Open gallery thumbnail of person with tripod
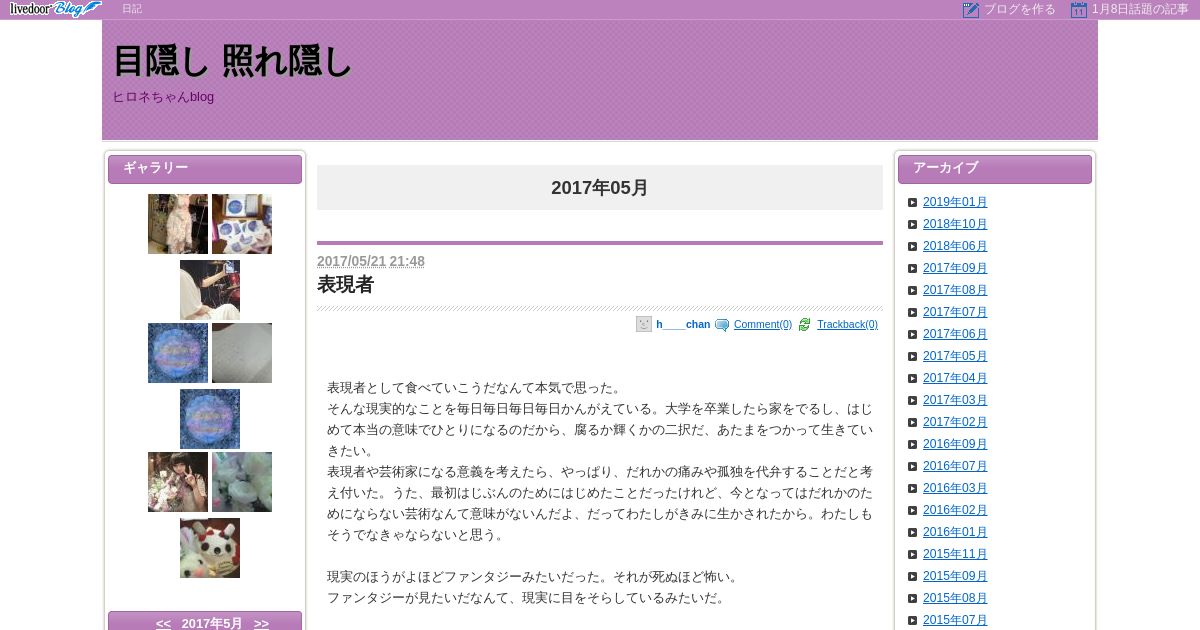This screenshot has width=1200, height=630. tap(210, 290)
